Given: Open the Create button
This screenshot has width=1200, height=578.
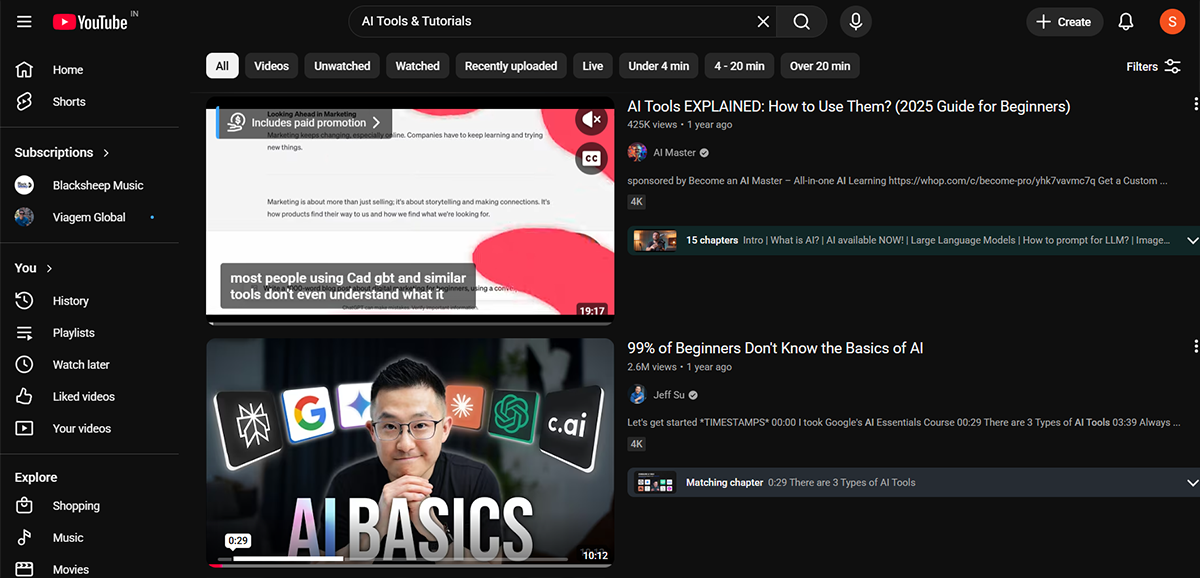Looking at the screenshot, I should (x=1064, y=22).
